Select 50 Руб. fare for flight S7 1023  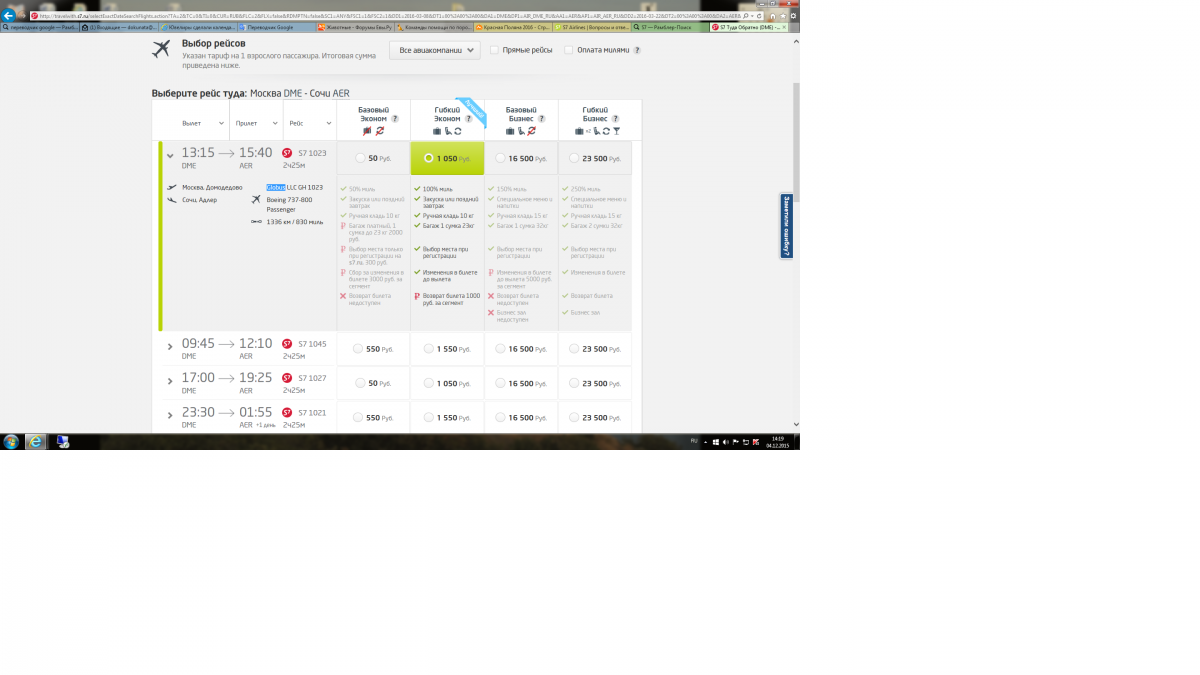(359, 158)
